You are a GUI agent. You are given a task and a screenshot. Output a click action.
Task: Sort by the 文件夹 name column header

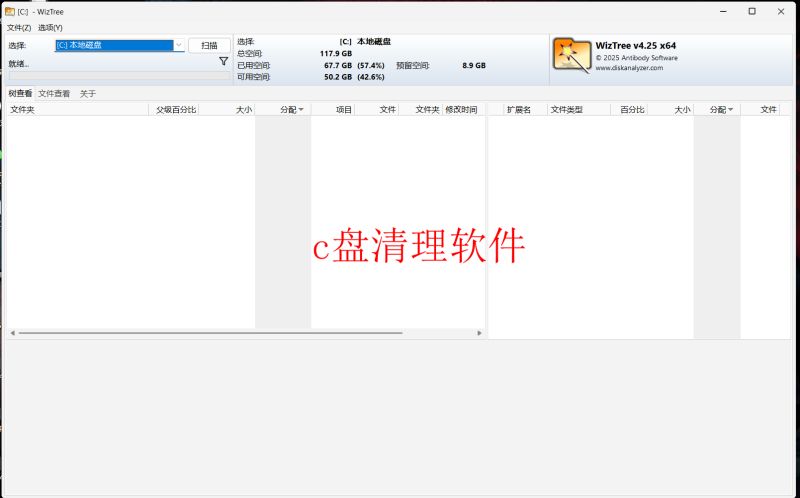(x=78, y=110)
